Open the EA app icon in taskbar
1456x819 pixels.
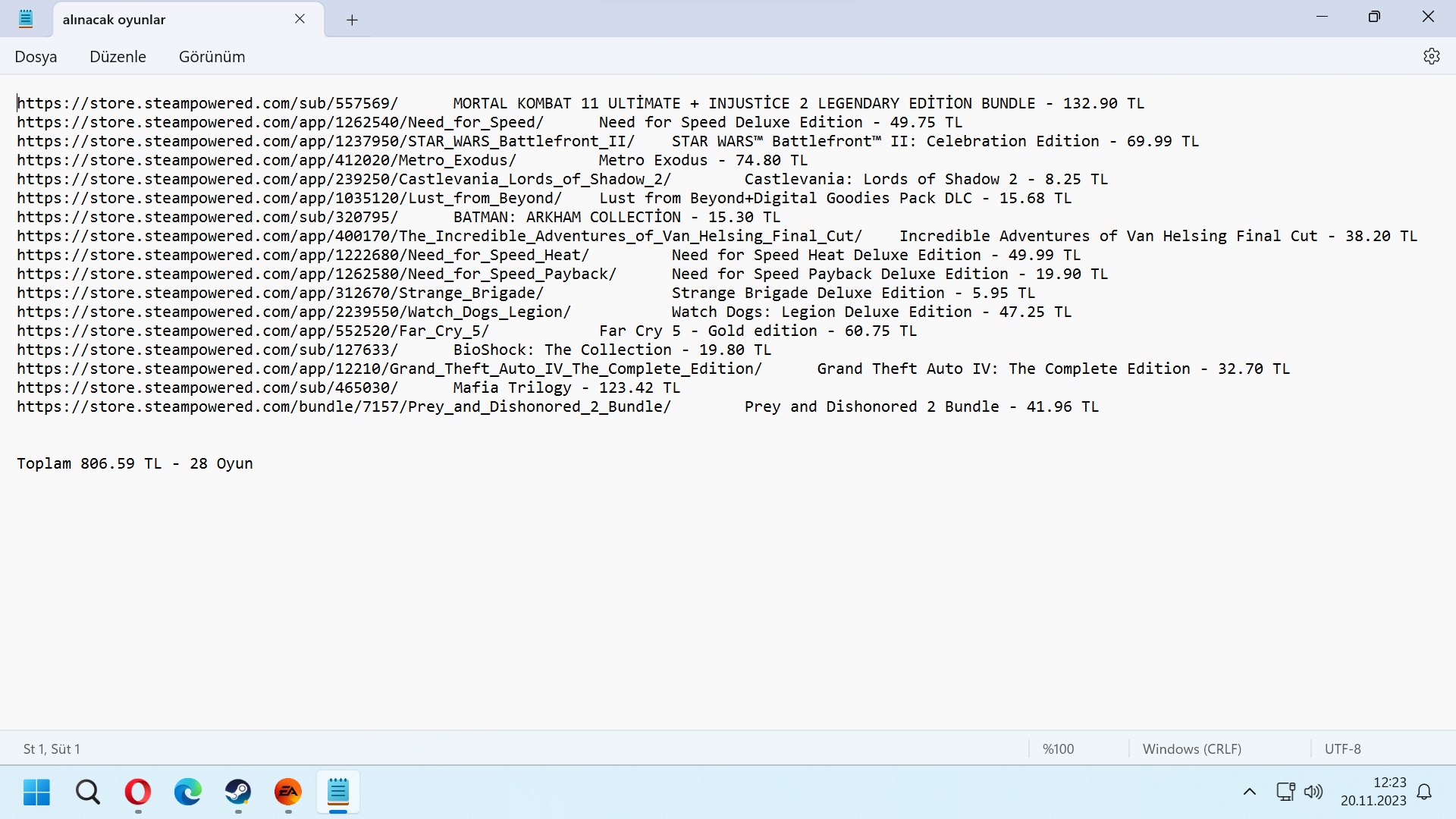(288, 792)
